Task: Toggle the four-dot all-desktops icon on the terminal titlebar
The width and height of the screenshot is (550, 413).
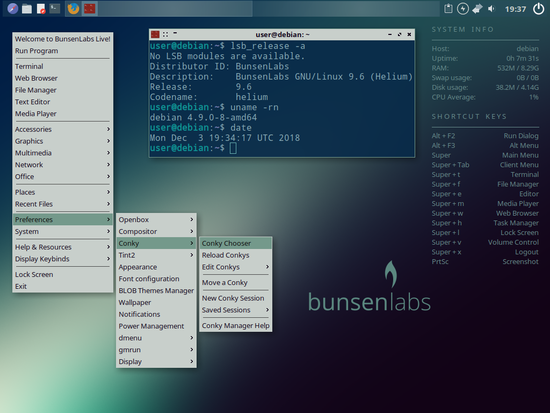Action: pyautogui.click(x=165, y=34)
